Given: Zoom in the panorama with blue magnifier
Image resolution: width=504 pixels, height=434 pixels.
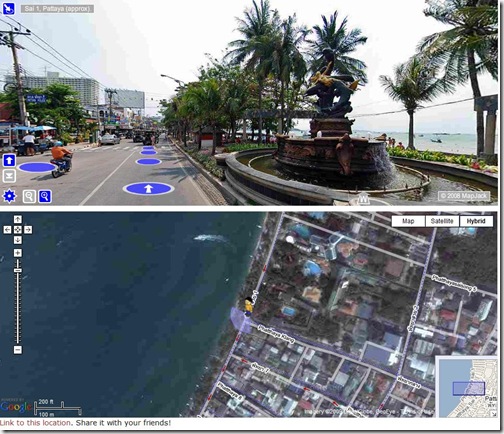Looking at the screenshot, I should pos(45,197).
